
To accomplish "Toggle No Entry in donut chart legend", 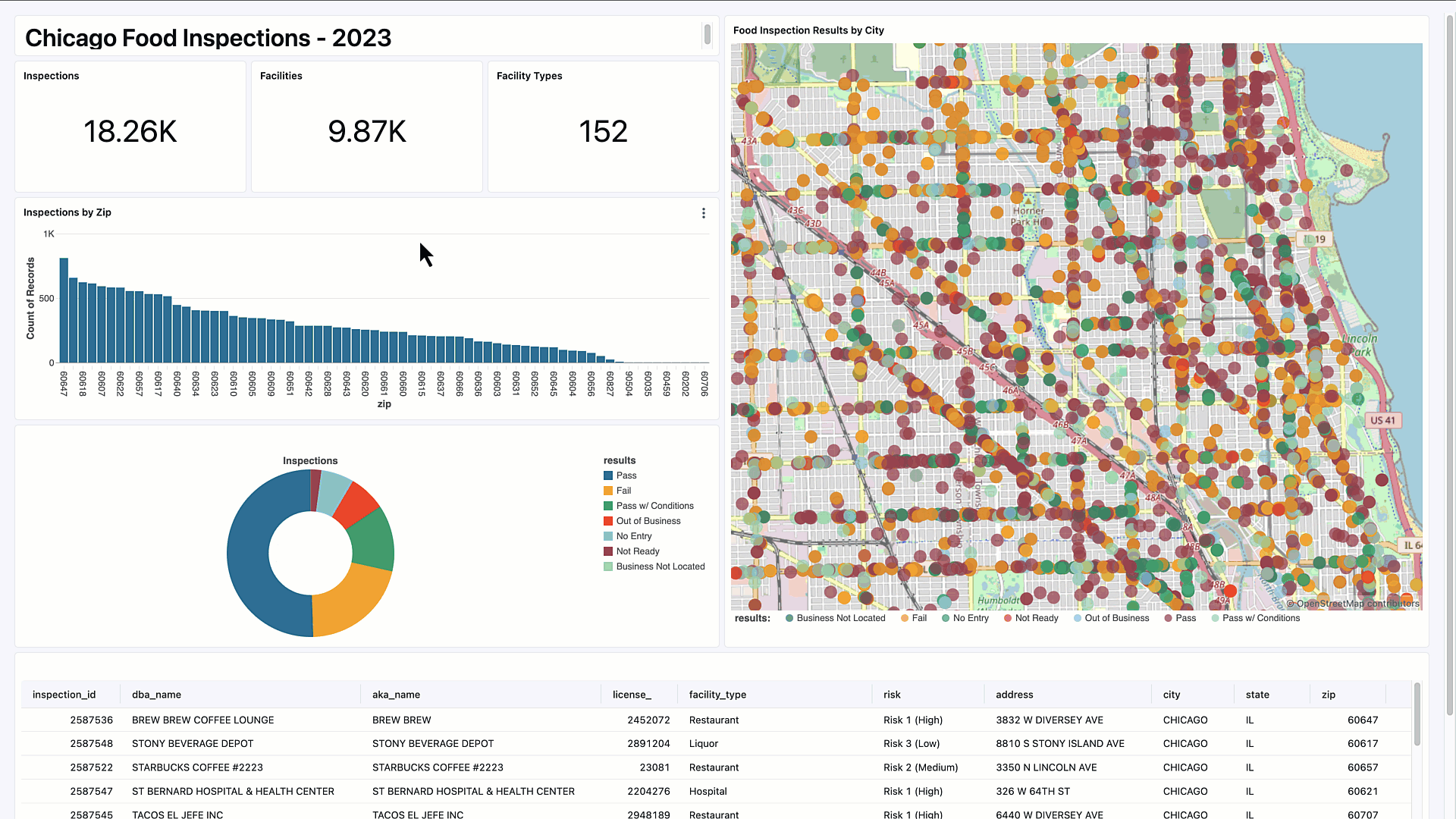I will (633, 536).
